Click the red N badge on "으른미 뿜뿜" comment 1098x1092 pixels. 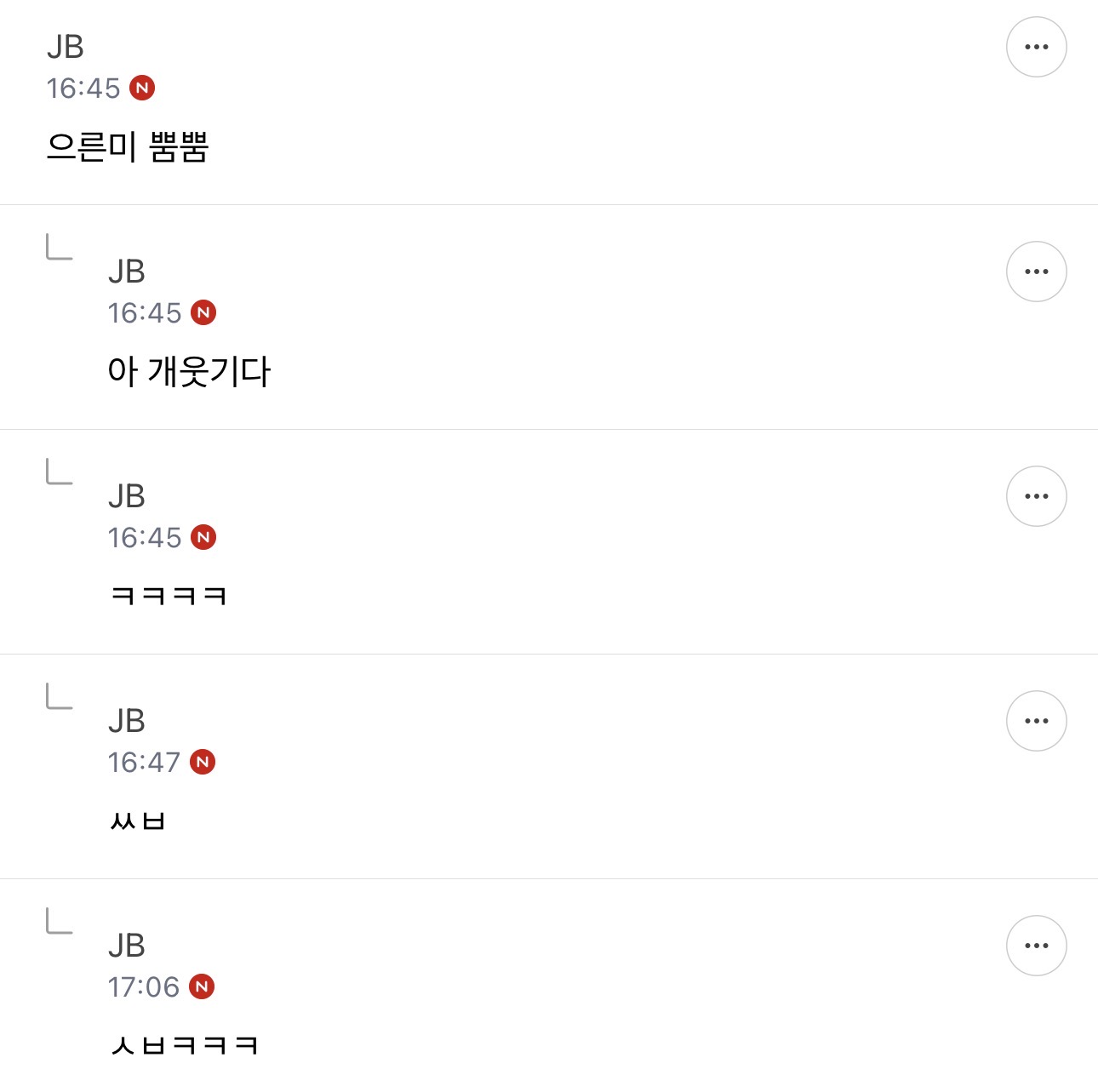pos(142,88)
